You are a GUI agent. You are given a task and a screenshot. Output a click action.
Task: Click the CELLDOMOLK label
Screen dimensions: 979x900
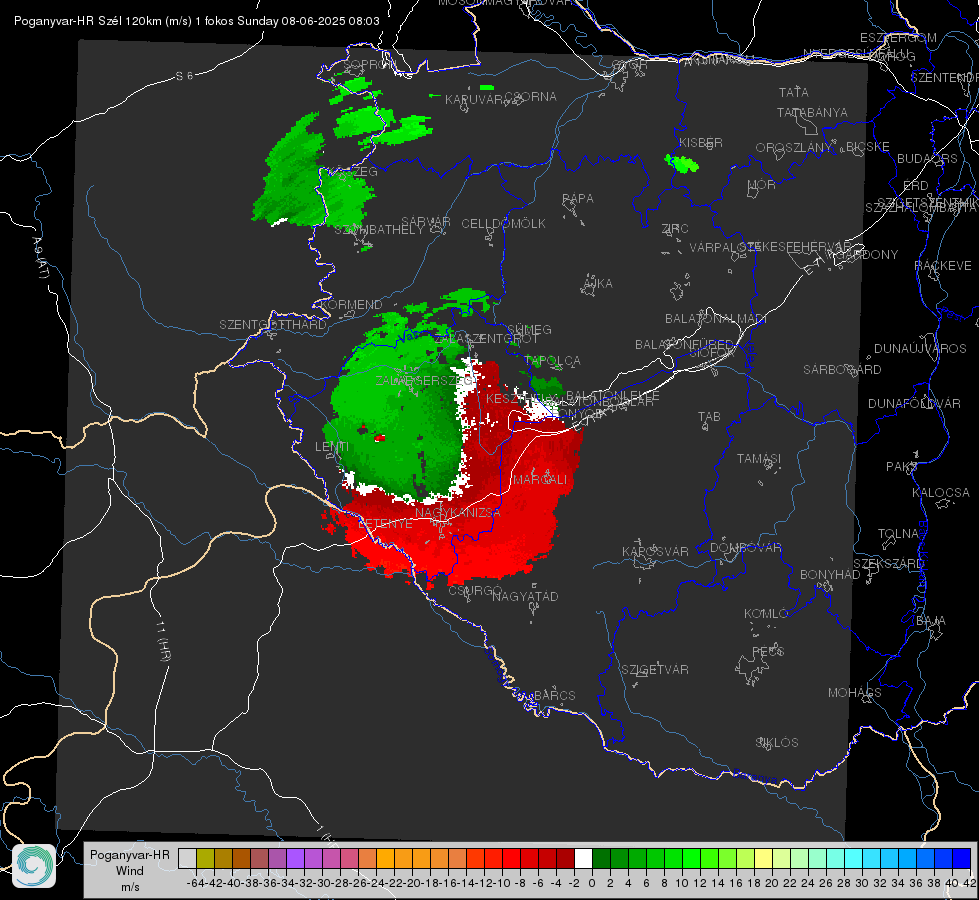(503, 224)
